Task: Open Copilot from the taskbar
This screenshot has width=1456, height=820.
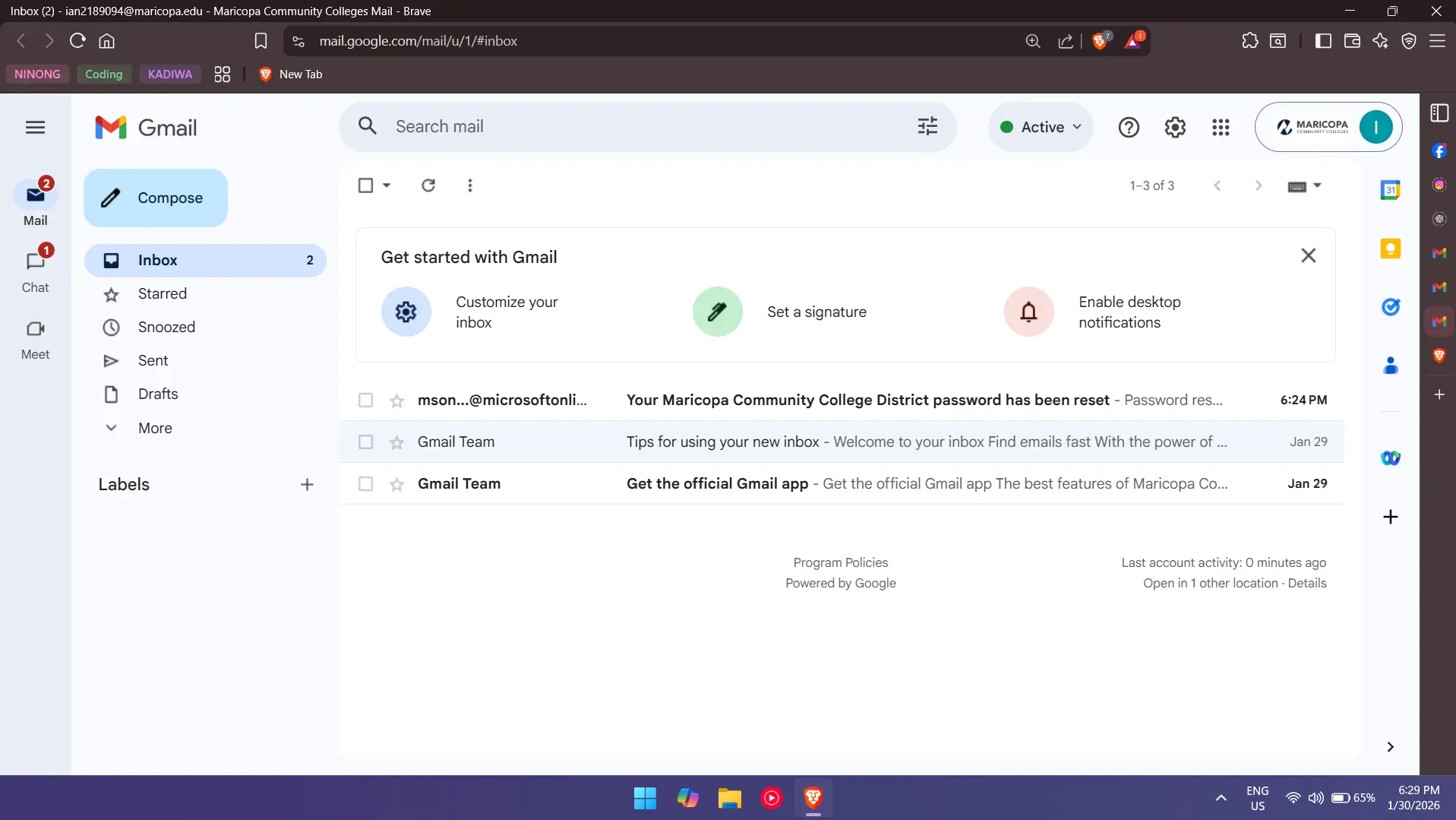Action: click(687, 798)
